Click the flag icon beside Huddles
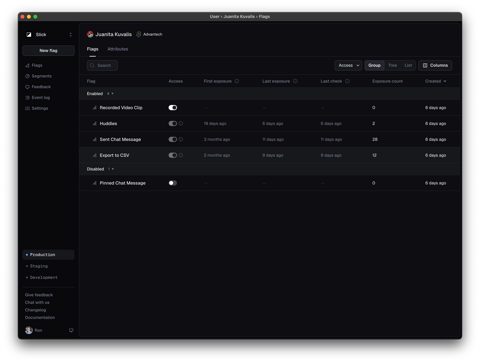This screenshot has width=480, height=363. point(95,124)
